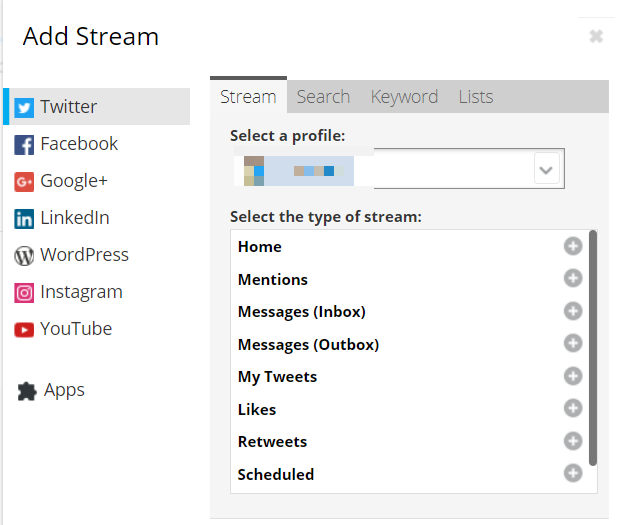Select the Instagram icon
This screenshot has width=620, height=525.
click(x=24, y=292)
